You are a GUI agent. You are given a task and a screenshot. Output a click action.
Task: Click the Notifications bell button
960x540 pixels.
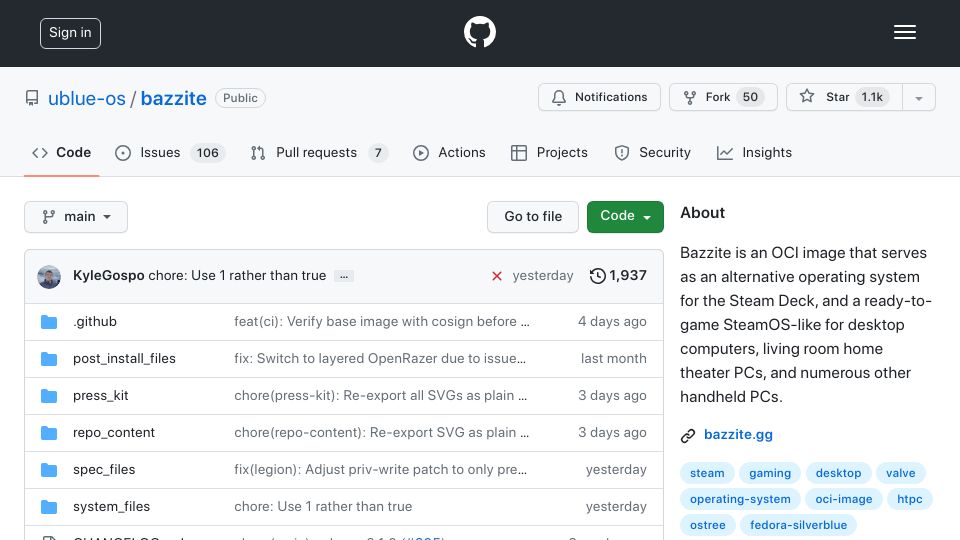coord(599,97)
